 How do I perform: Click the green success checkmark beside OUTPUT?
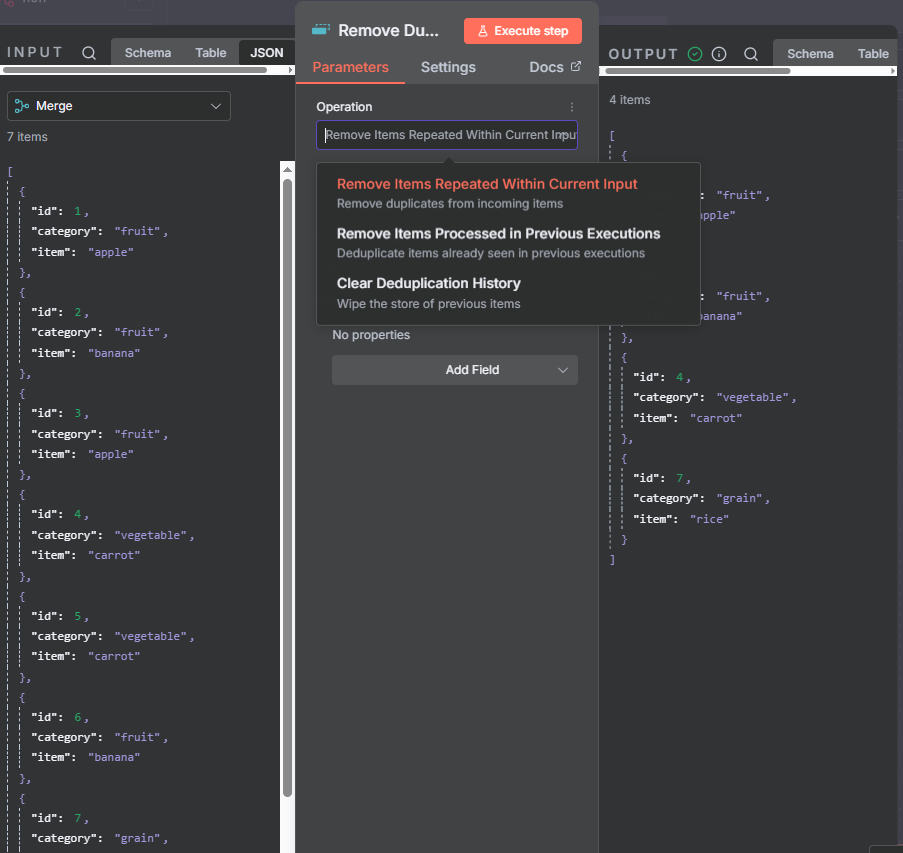(x=695, y=54)
